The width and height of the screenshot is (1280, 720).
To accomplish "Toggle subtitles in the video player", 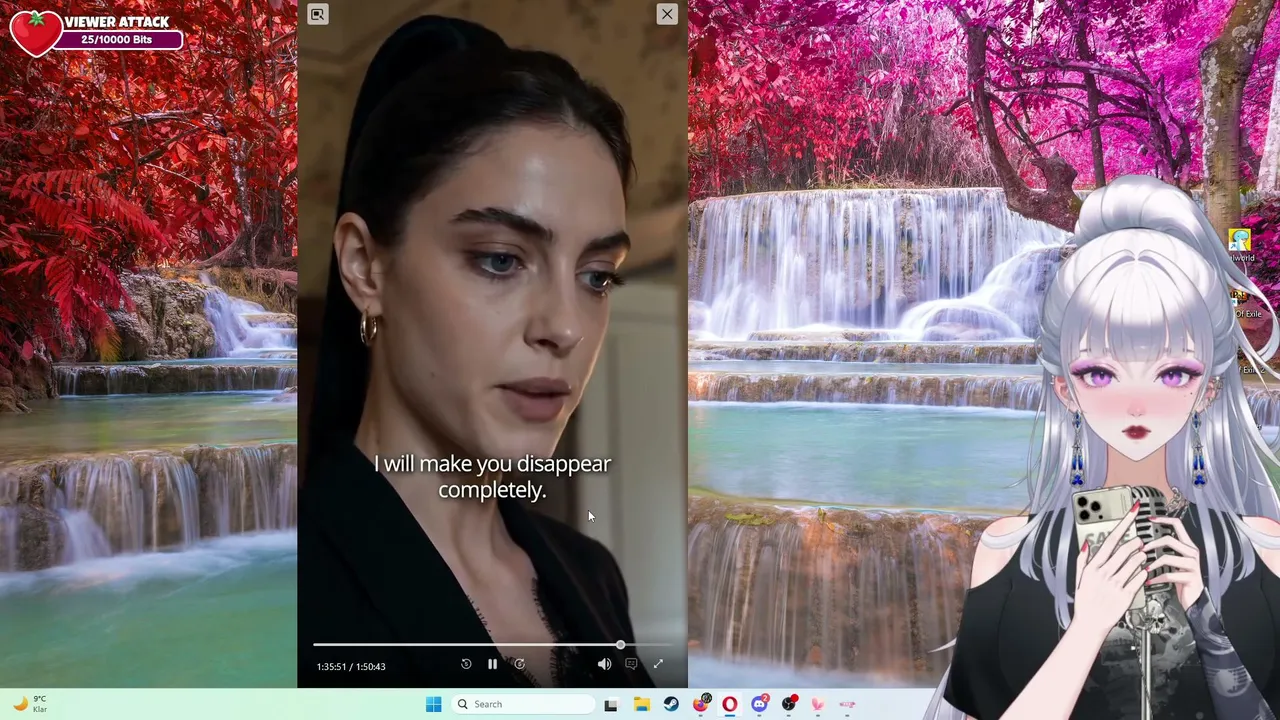I will [631, 664].
